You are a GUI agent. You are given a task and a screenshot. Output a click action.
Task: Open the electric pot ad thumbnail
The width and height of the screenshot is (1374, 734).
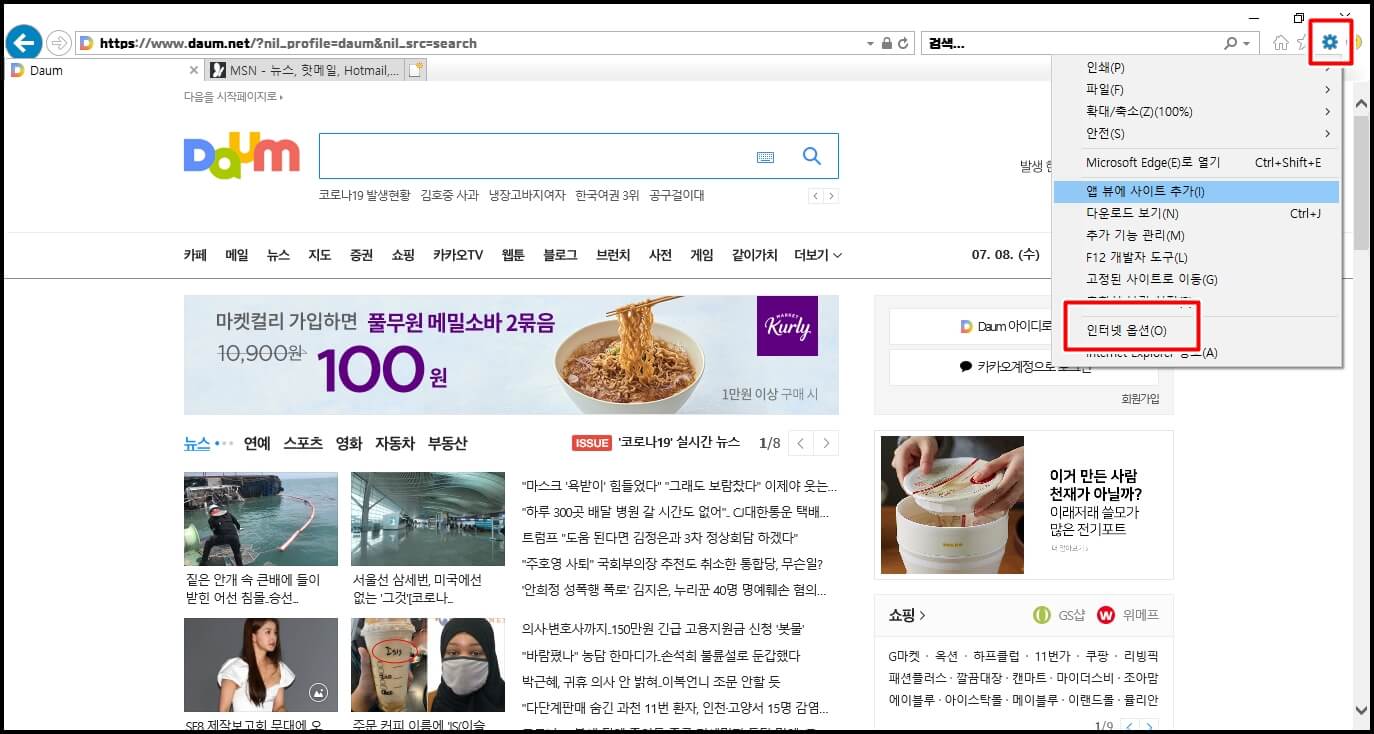click(x=952, y=505)
